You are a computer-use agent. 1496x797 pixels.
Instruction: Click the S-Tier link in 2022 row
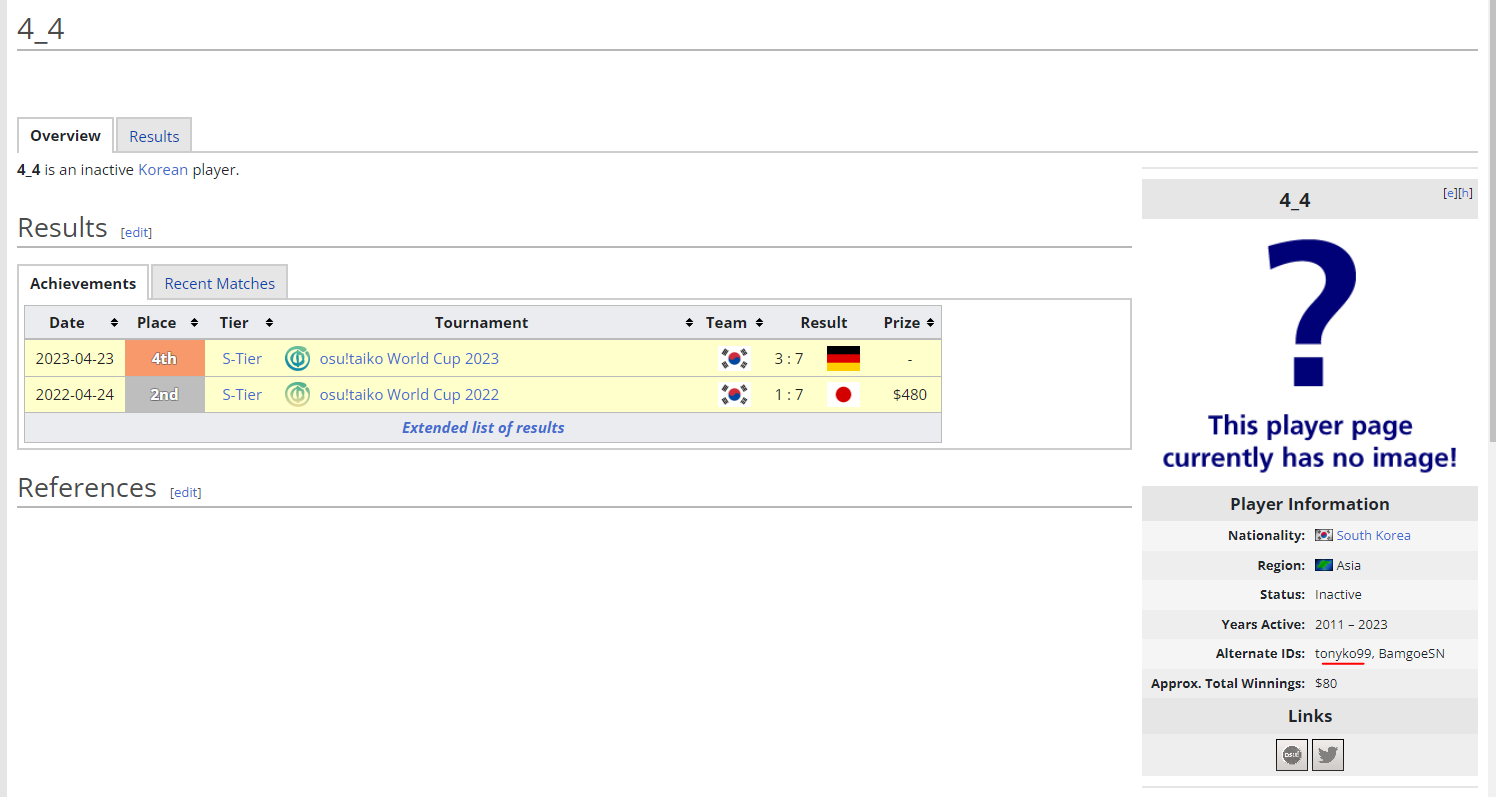242,395
